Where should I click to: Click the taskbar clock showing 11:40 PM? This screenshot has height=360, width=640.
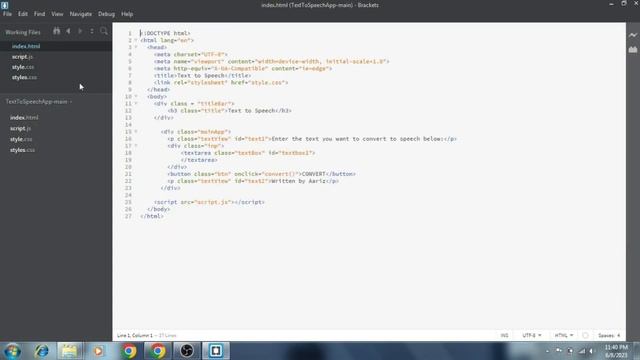click(616, 351)
